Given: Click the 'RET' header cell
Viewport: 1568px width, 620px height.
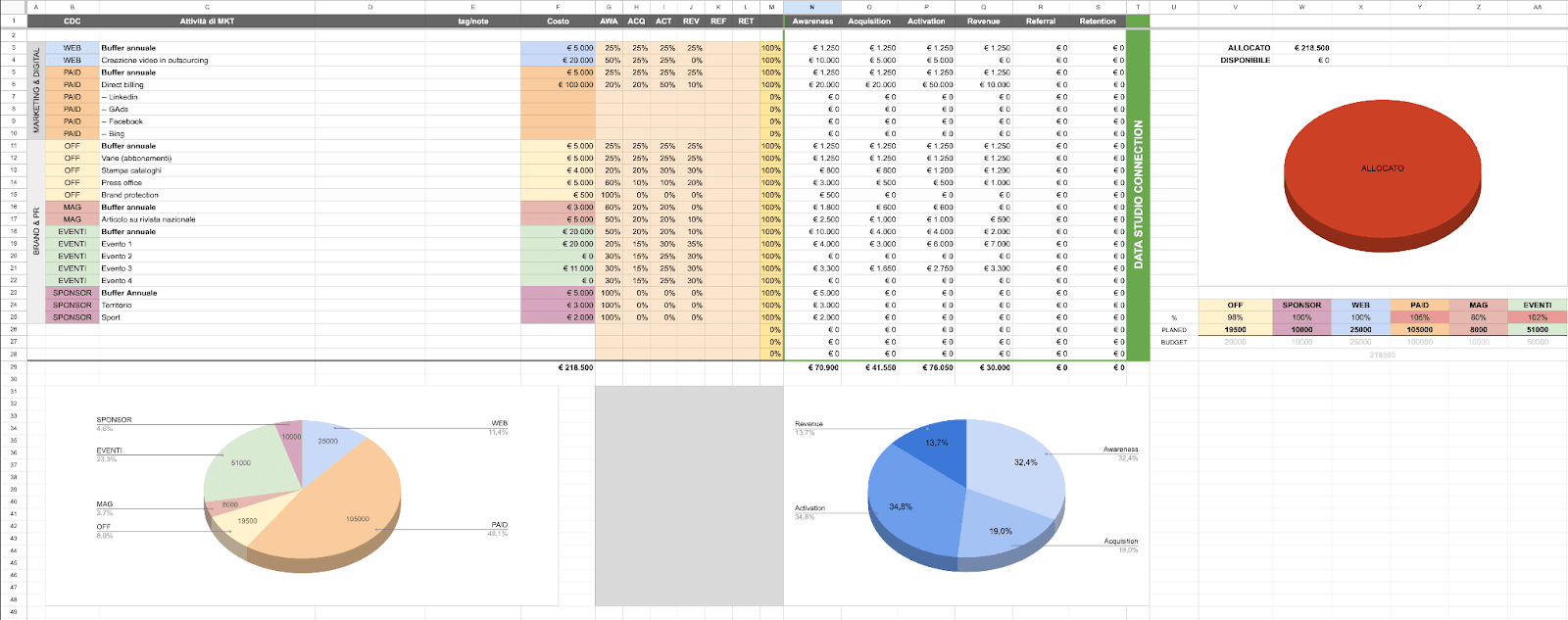Looking at the screenshot, I should pos(746,21).
